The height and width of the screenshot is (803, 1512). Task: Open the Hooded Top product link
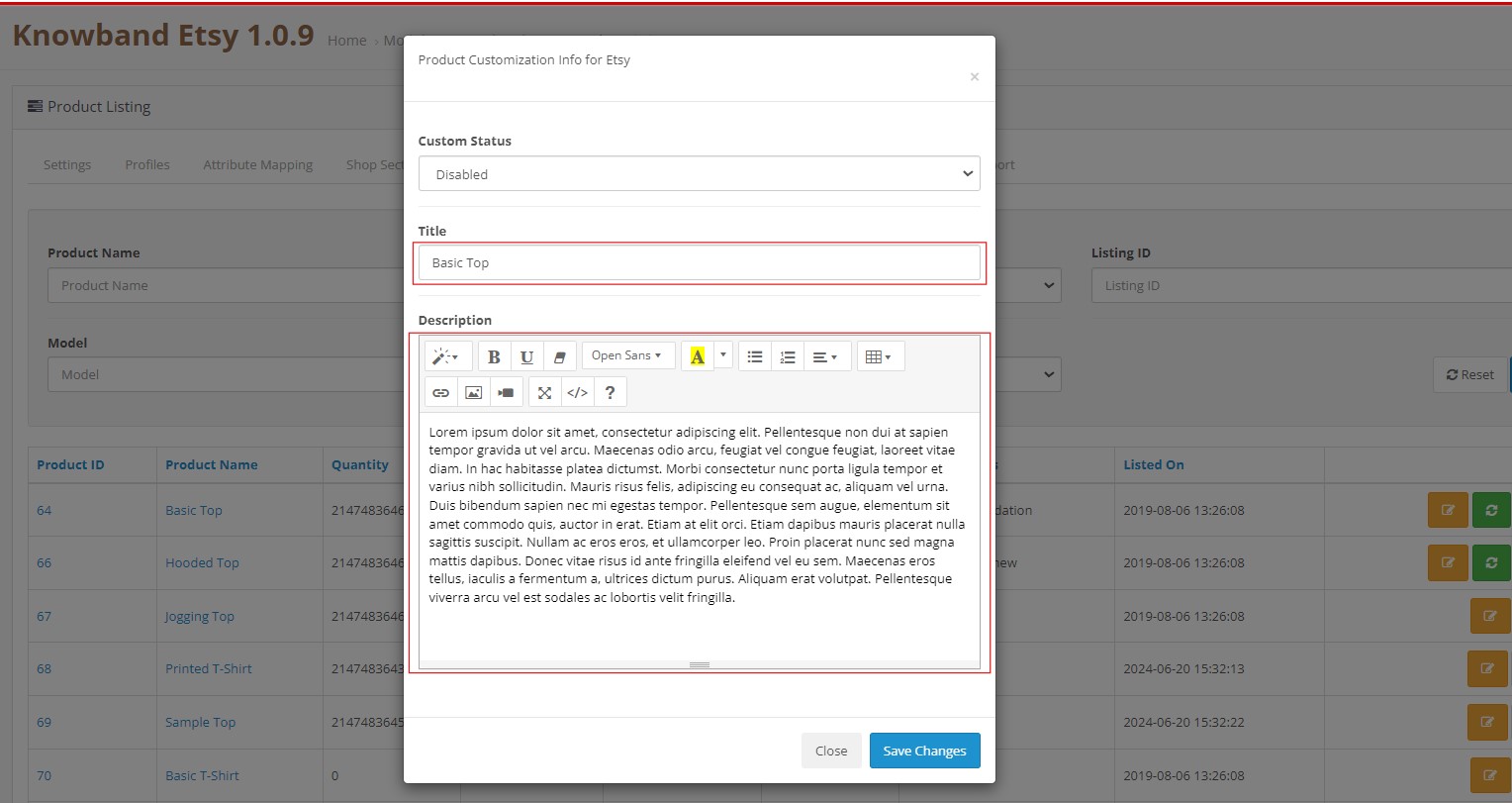coord(202,562)
